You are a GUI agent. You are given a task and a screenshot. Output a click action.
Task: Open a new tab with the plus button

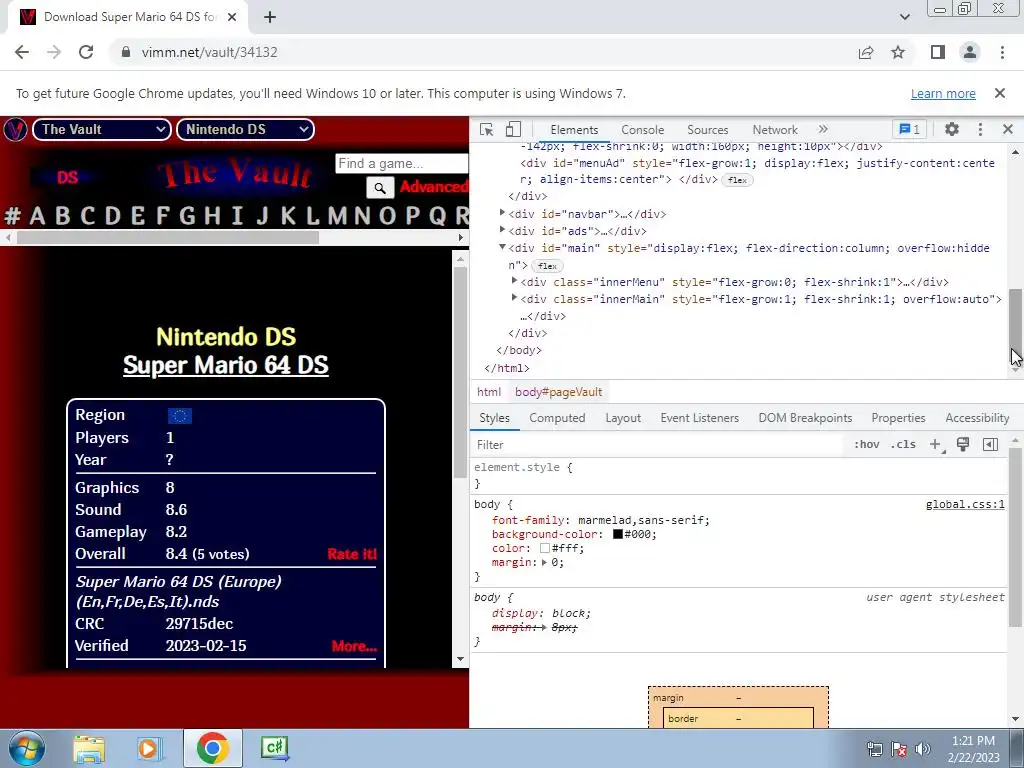(270, 17)
